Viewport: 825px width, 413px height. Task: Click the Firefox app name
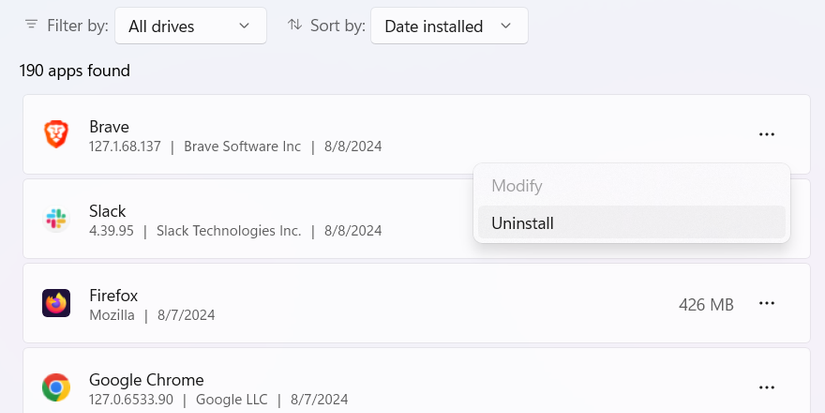coord(113,295)
